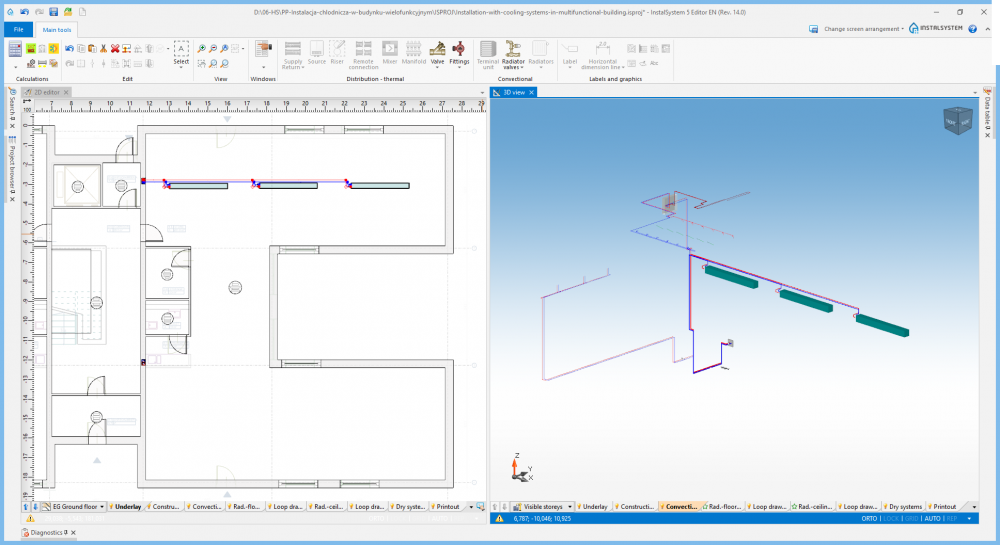Image resolution: width=1000 pixels, height=545 pixels.
Task: Click the red X delete icon
Action: (115, 48)
